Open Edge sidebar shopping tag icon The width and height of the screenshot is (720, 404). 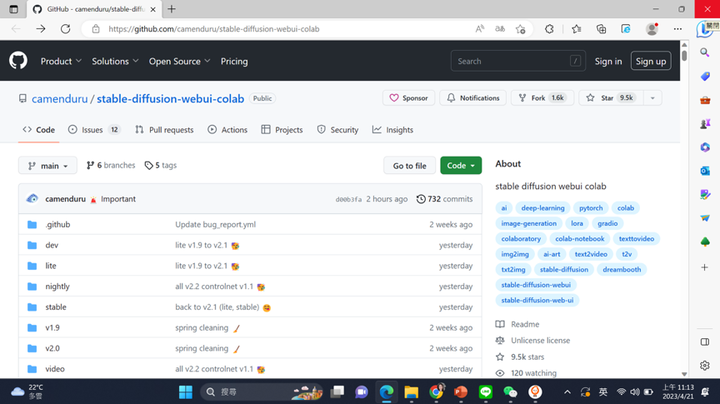coord(705,76)
